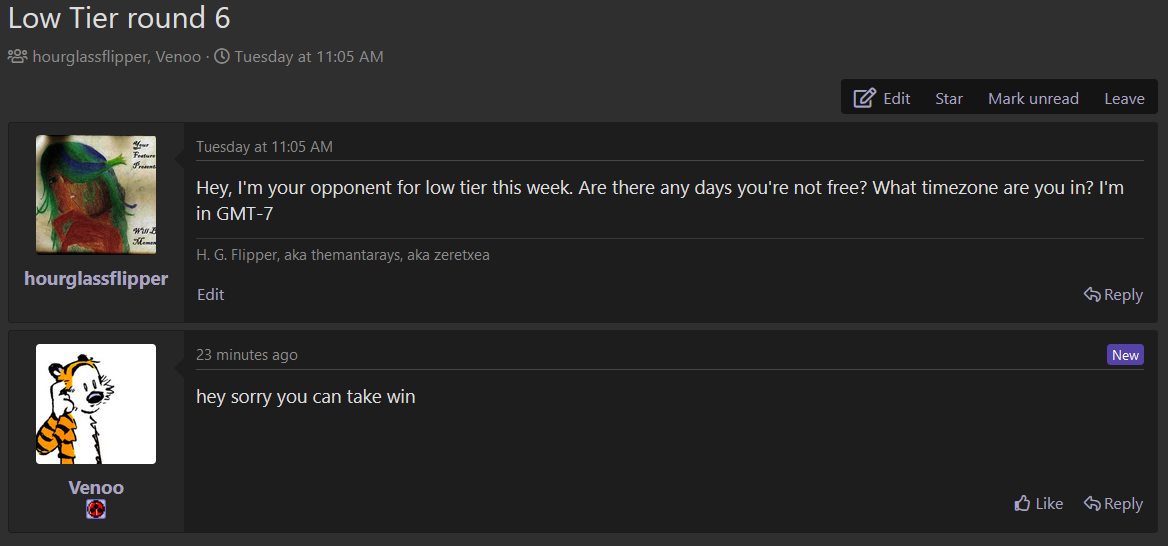Viewport: 1168px width, 546px height.
Task: Click reply arrow icon on Venoo's post
Action: 1092,504
